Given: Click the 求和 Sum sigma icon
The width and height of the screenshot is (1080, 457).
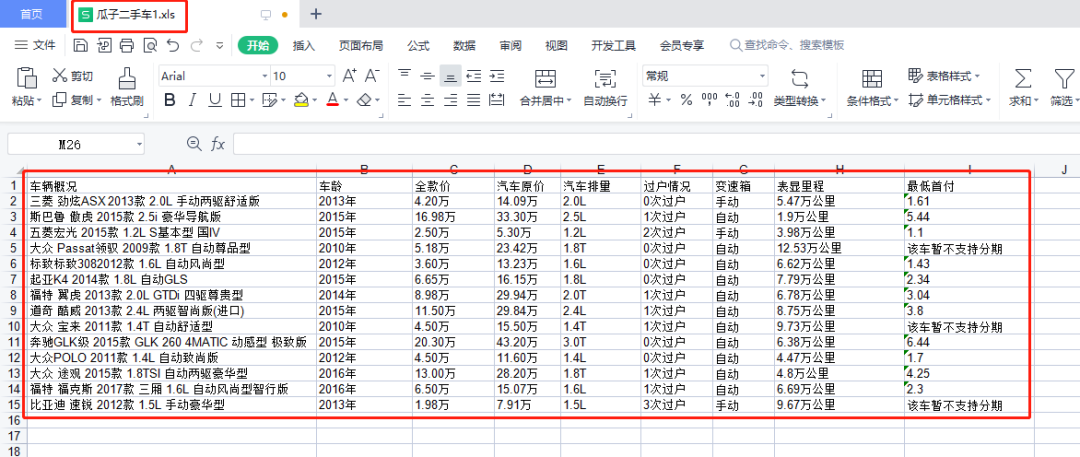Looking at the screenshot, I should click(1024, 78).
